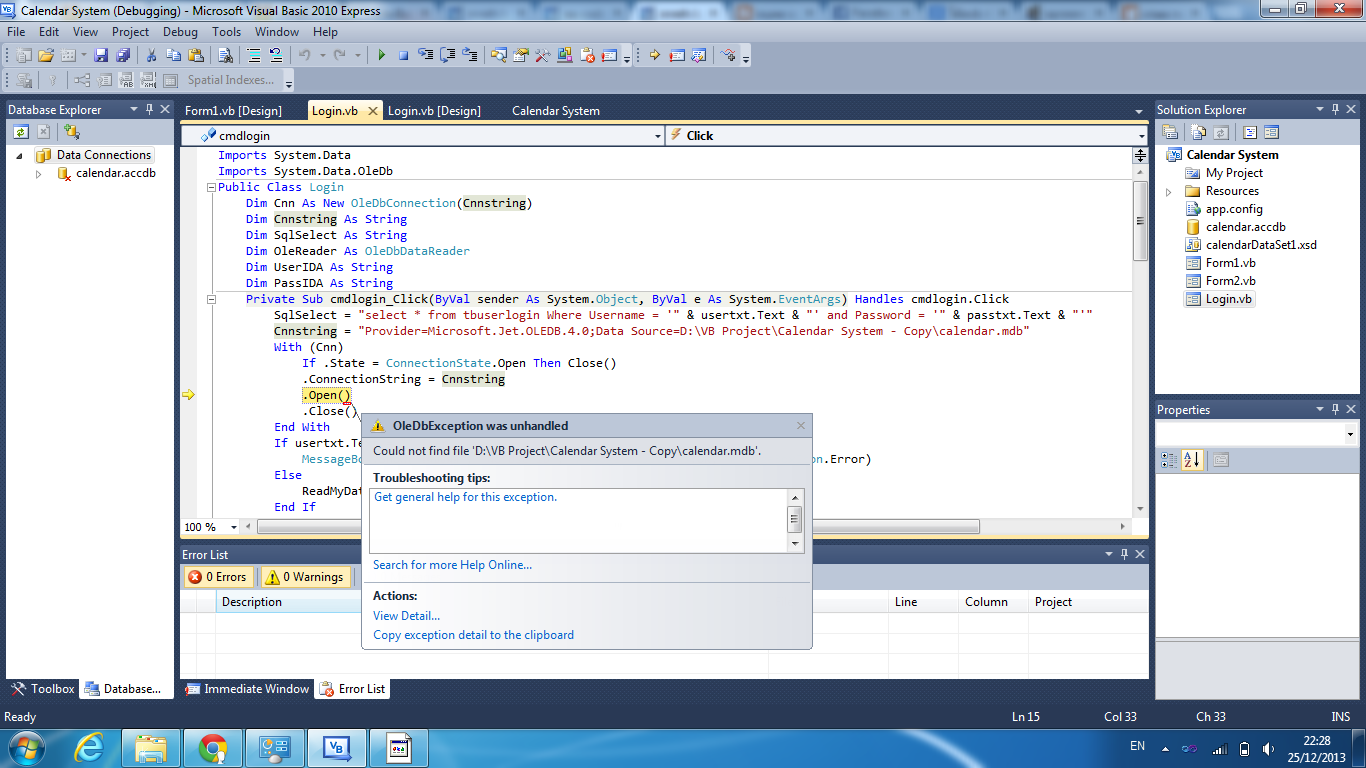Click the code editor vertical scrollbar thumb
Image resolution: width=1366 pixels, height=768 pixels.
click(1140, 220)
